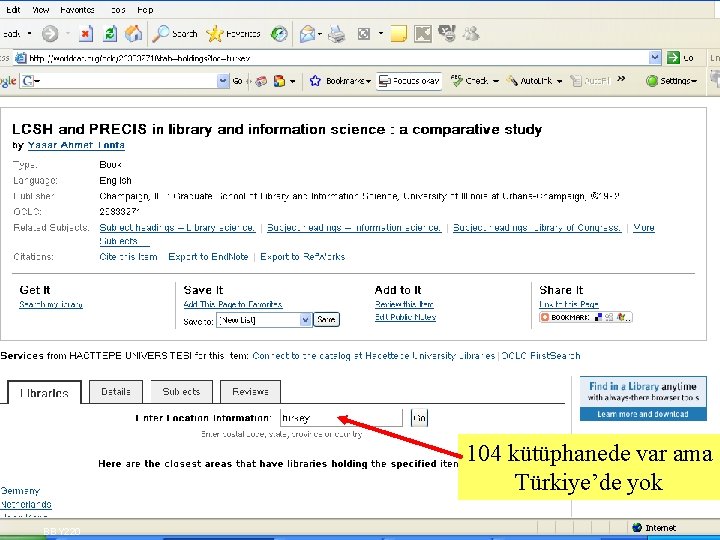Screen dimensions: 720x540
Task: Open the Media toolbar dropdown arrow
Action: pos(380,34)
